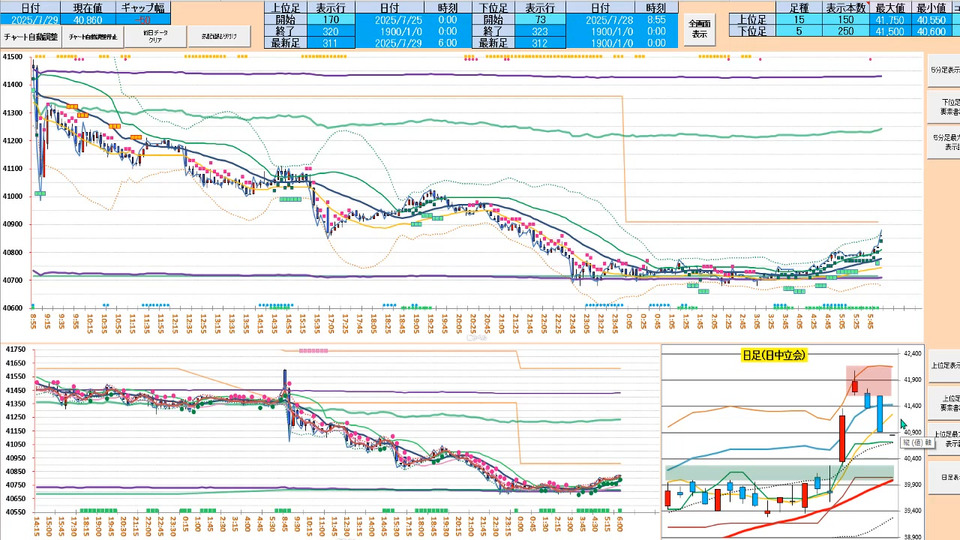Click the 日足(日中立会) chart title
The width and height of the screenshot is (960, 540).
[x=774, y=355]
